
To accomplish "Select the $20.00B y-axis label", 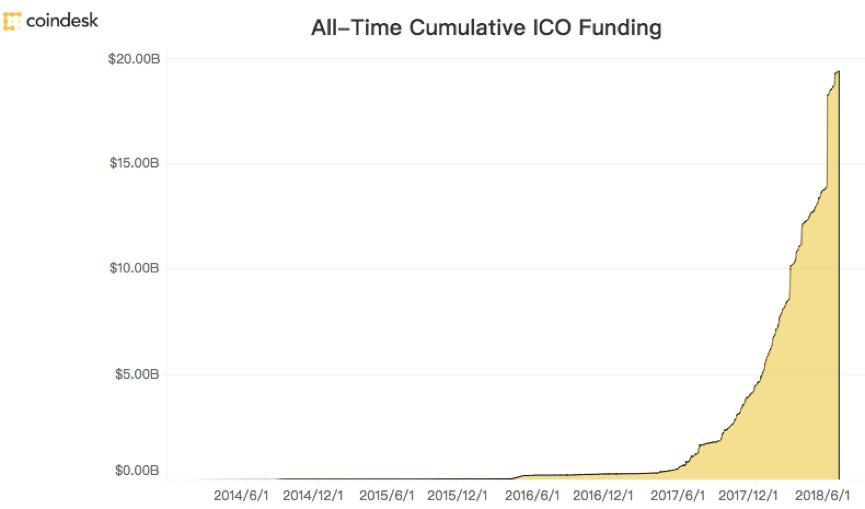I will coord(134,59).
